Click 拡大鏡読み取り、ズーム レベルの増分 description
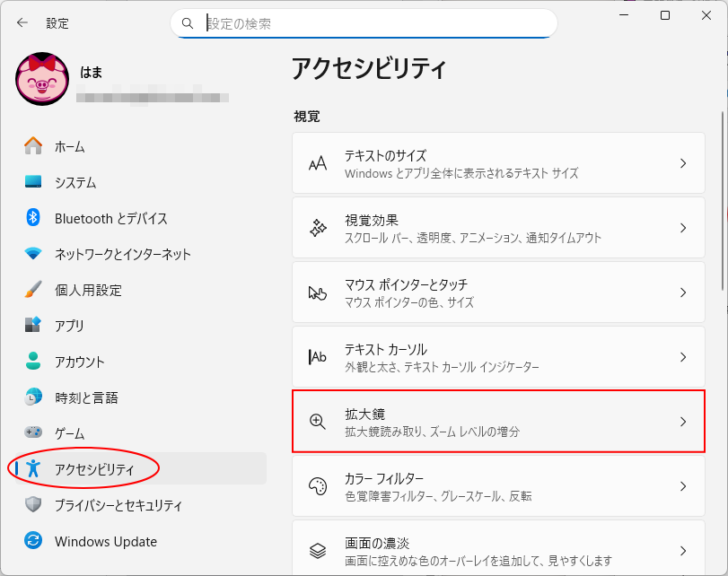The width and height of the screenshot is (728, 576). pos(432,432)
